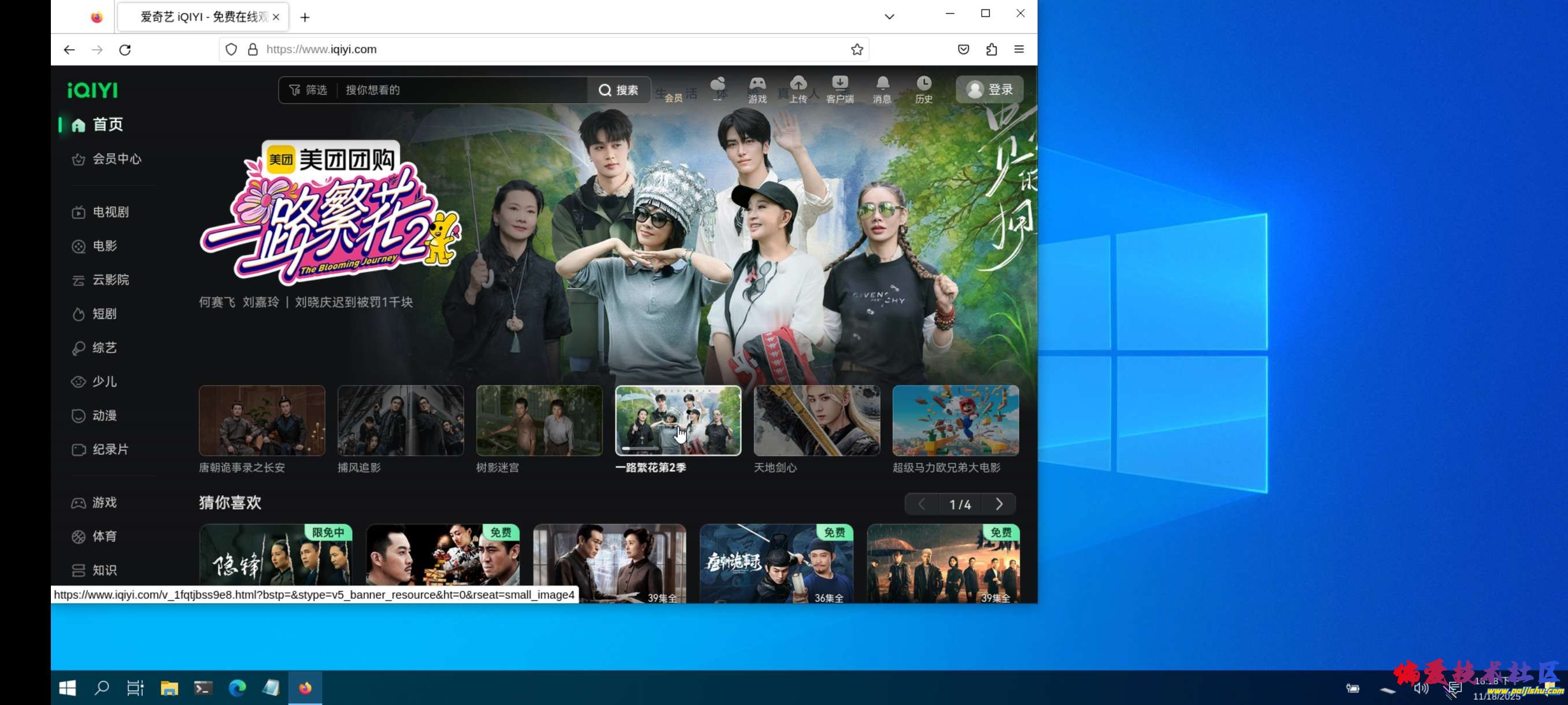Click the 天地剑心 banner thumbnail
This screenshot has width=1568, height=705.
(x=816, y=420)
